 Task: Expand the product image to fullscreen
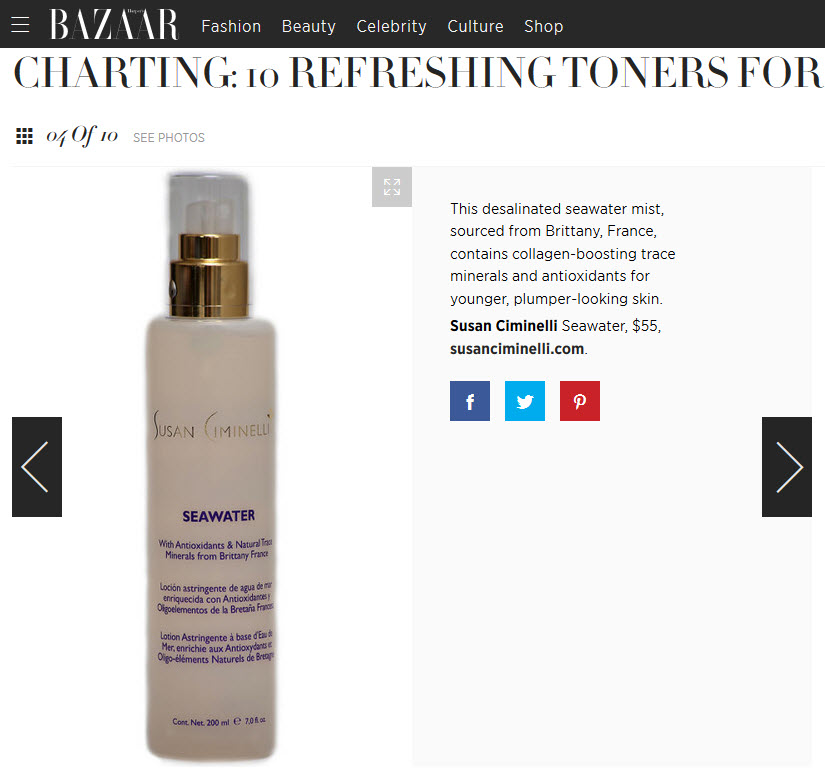(391, 187)
